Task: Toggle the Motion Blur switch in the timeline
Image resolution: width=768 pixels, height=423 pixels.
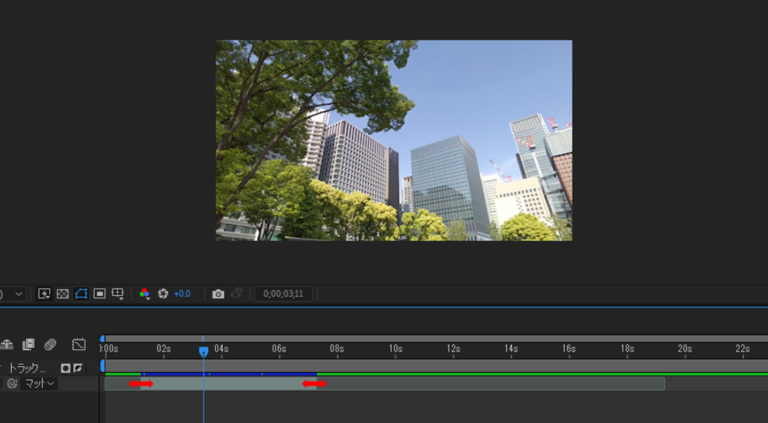Action: coord(50,345)
